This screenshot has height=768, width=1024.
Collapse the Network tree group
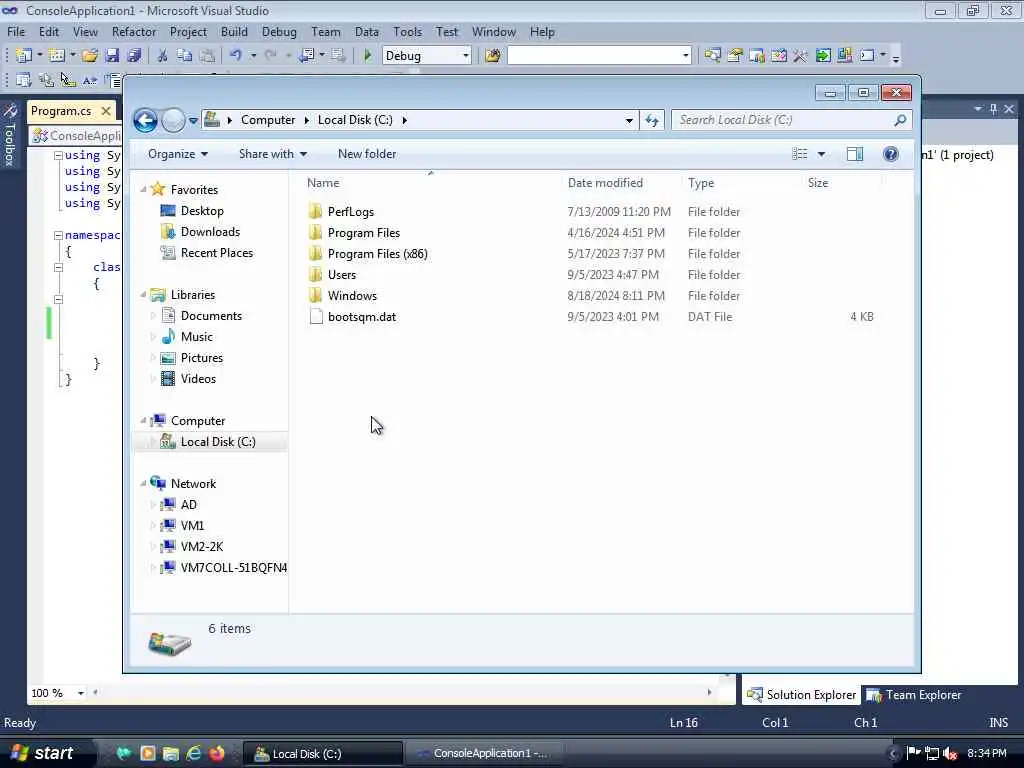143,483
